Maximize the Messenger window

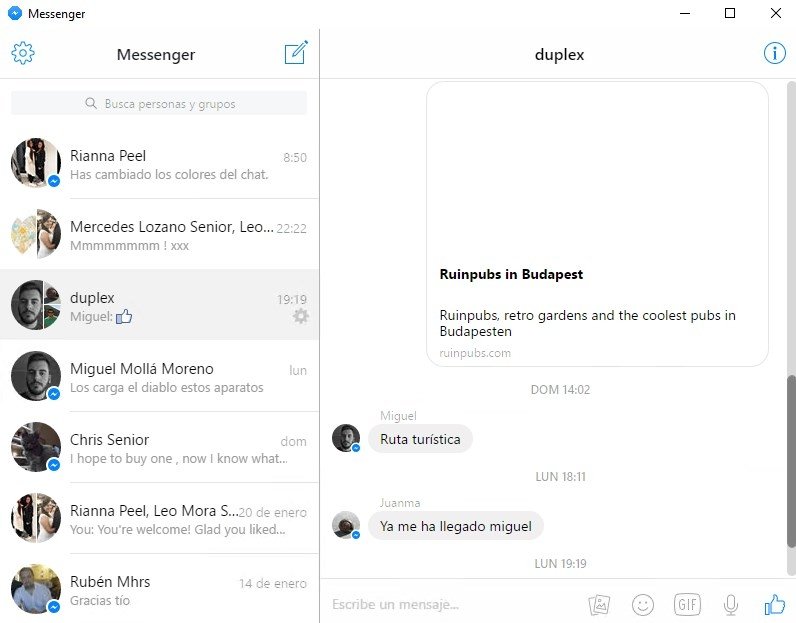point(730,13)
